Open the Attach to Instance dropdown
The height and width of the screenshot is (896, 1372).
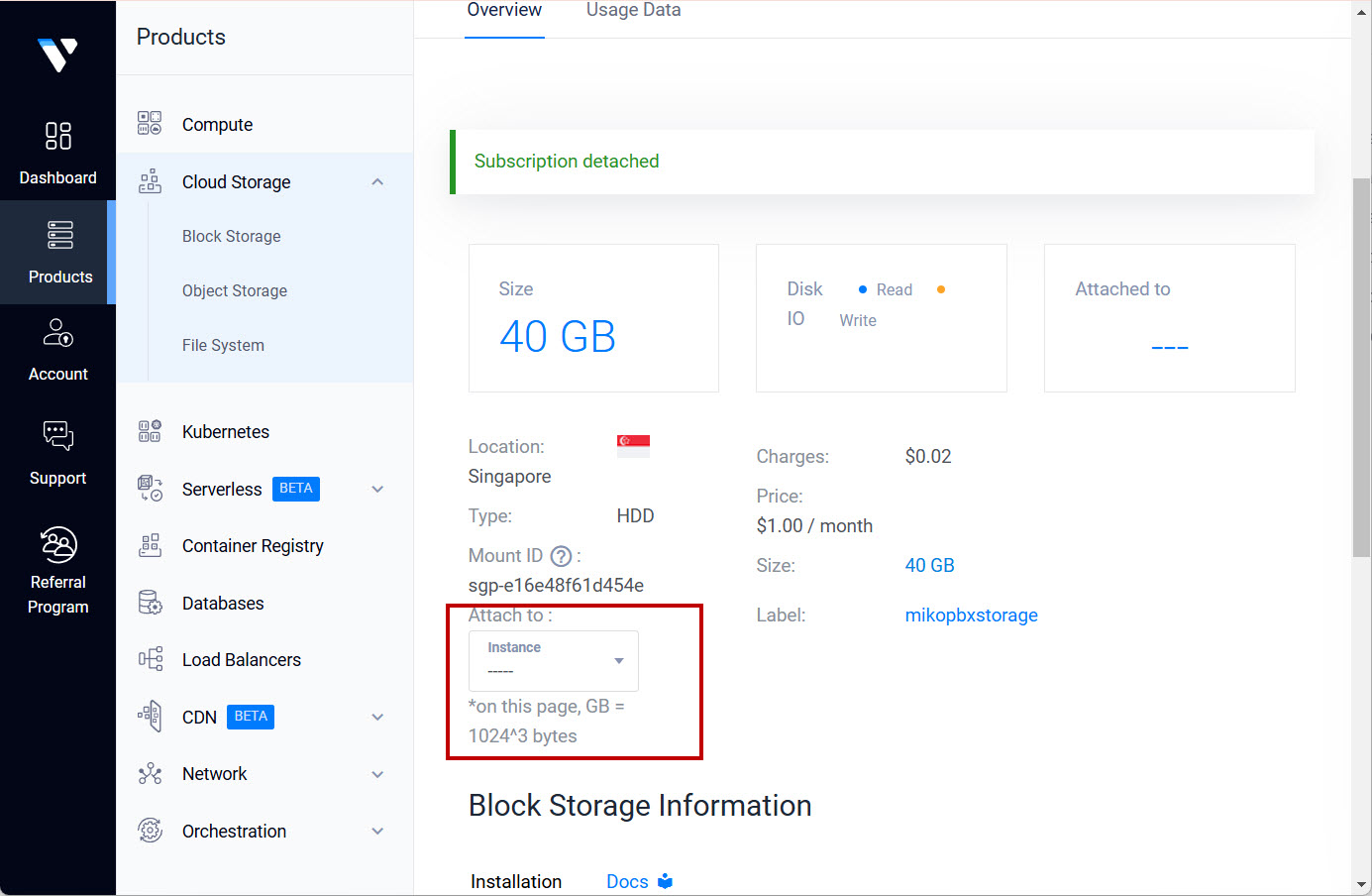click(554, 661)
